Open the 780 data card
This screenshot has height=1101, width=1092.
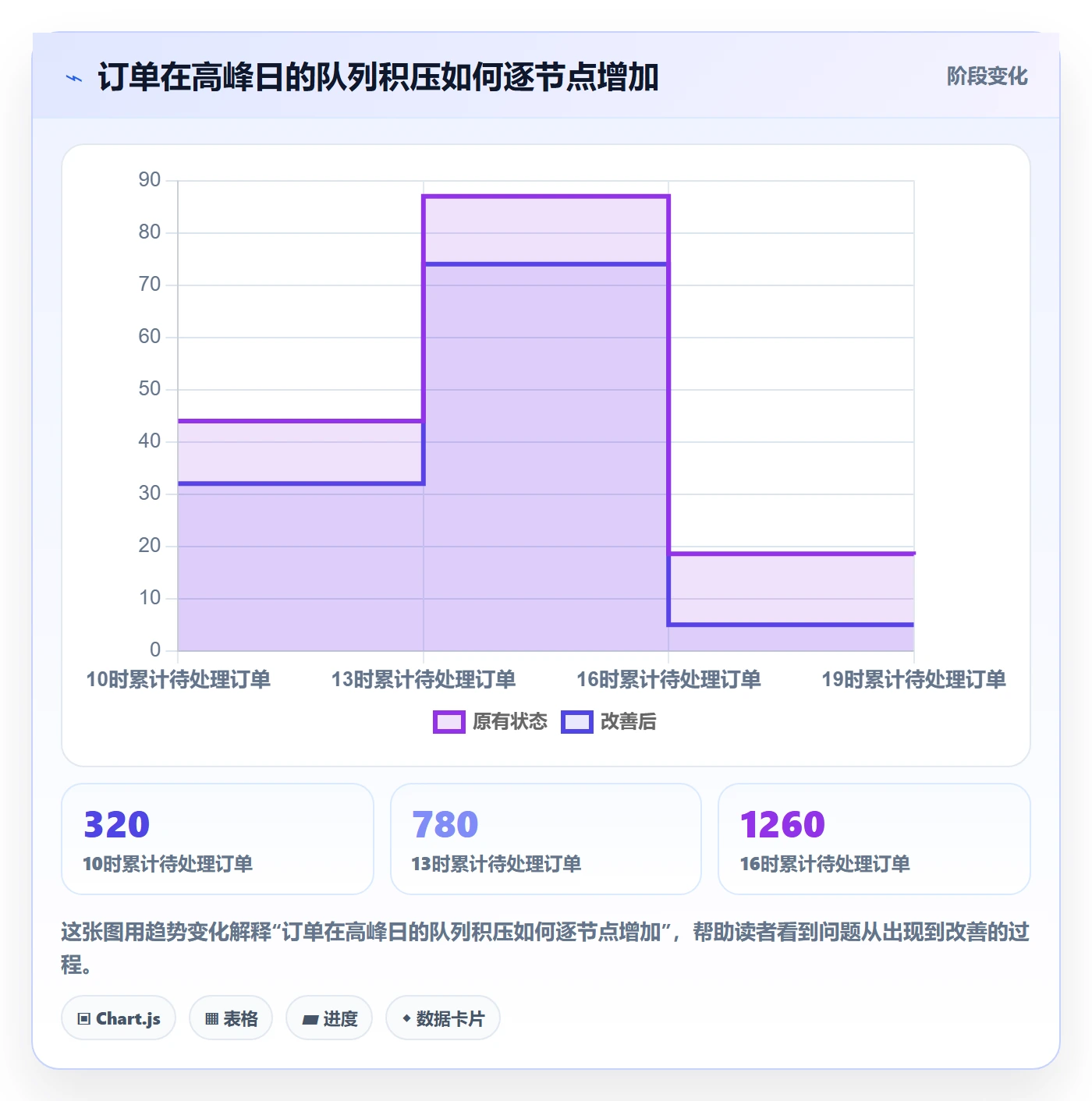pos(546,839)
